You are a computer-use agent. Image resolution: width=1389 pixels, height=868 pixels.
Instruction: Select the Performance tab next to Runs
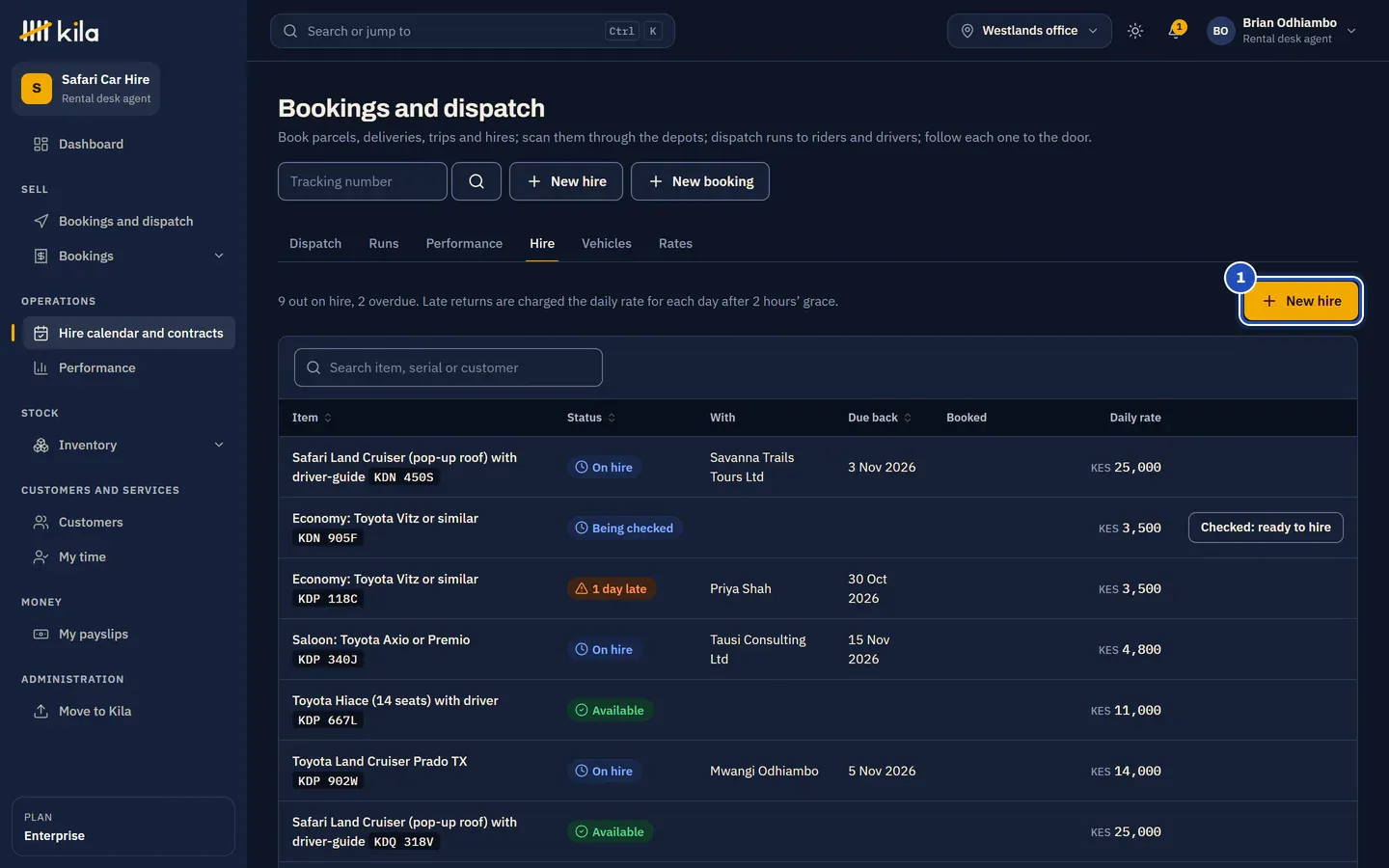(x=464, y=243)
